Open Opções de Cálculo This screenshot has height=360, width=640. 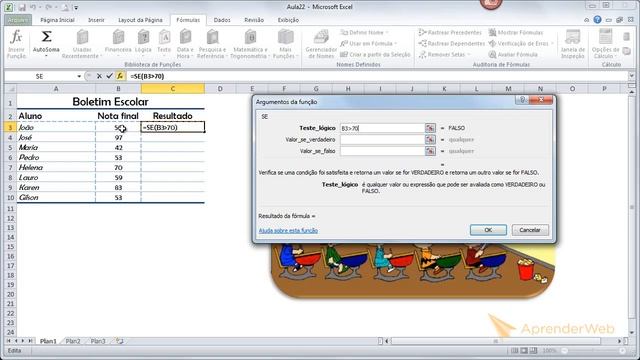pyautogui.click(x=605, y=44)
